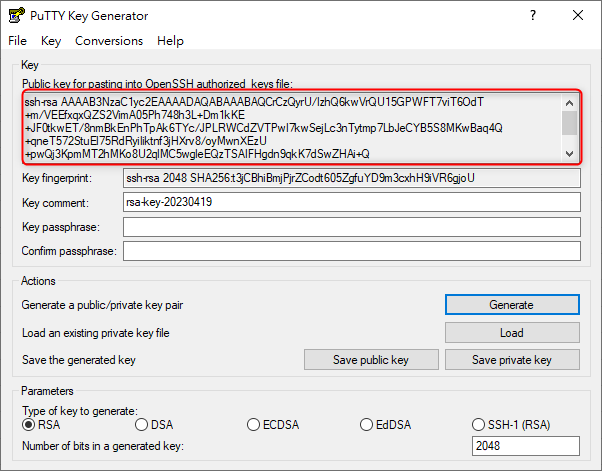Click the question mark help button in the title bar
This screenshot has height=471, width=602.
[533, 15]
